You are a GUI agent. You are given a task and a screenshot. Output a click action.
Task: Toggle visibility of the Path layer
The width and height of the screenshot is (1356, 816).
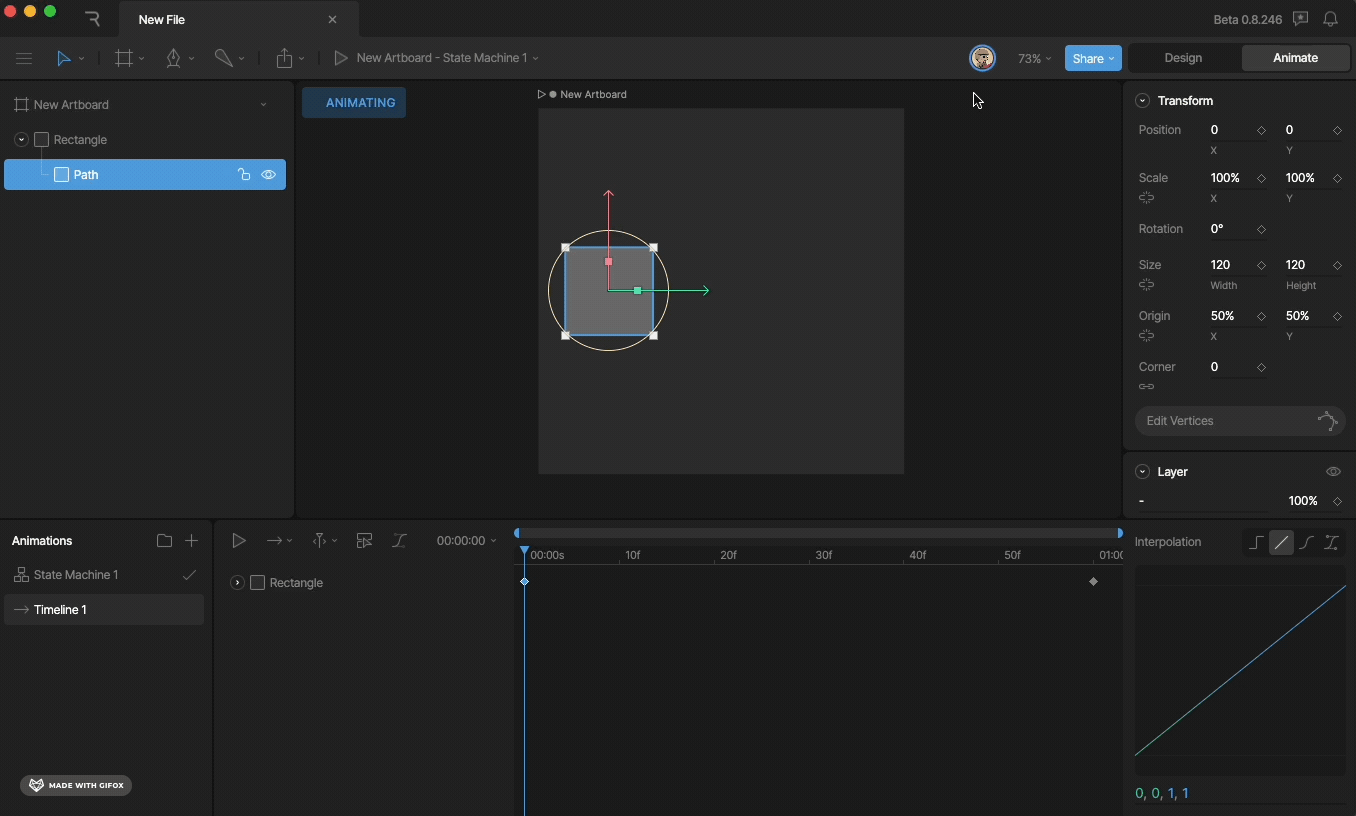(269, 175)
